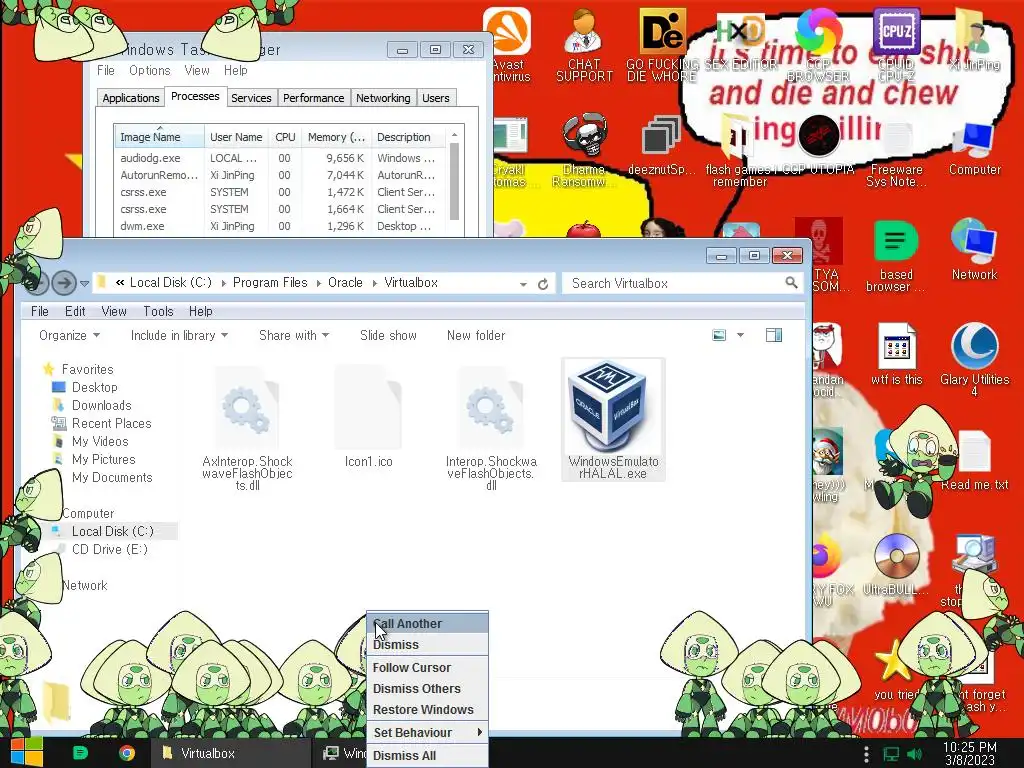Click Call Another in context menu
Viewport: 1024px width, 768px height.
pyautogui.click(x=428, y=624)
